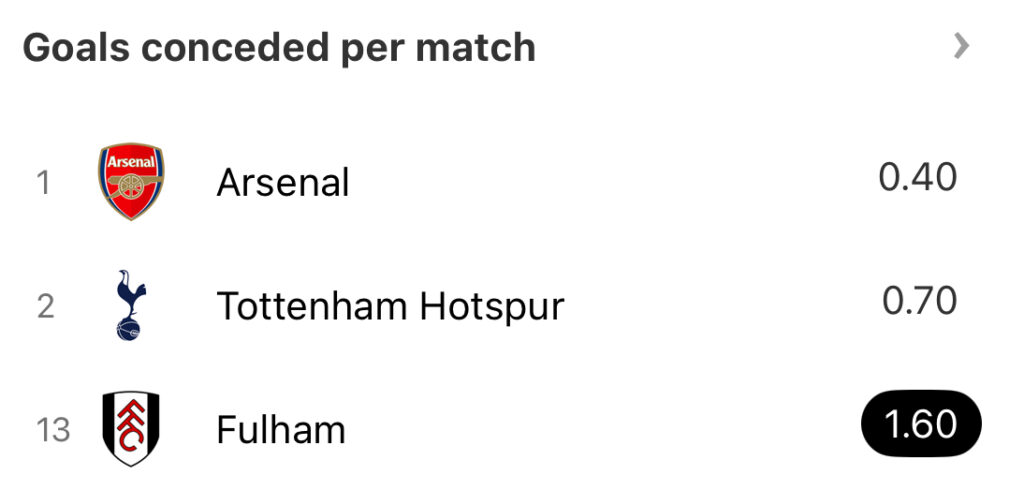
Task: Go to the Fulham team name
Action: click(x=281, y=430)
